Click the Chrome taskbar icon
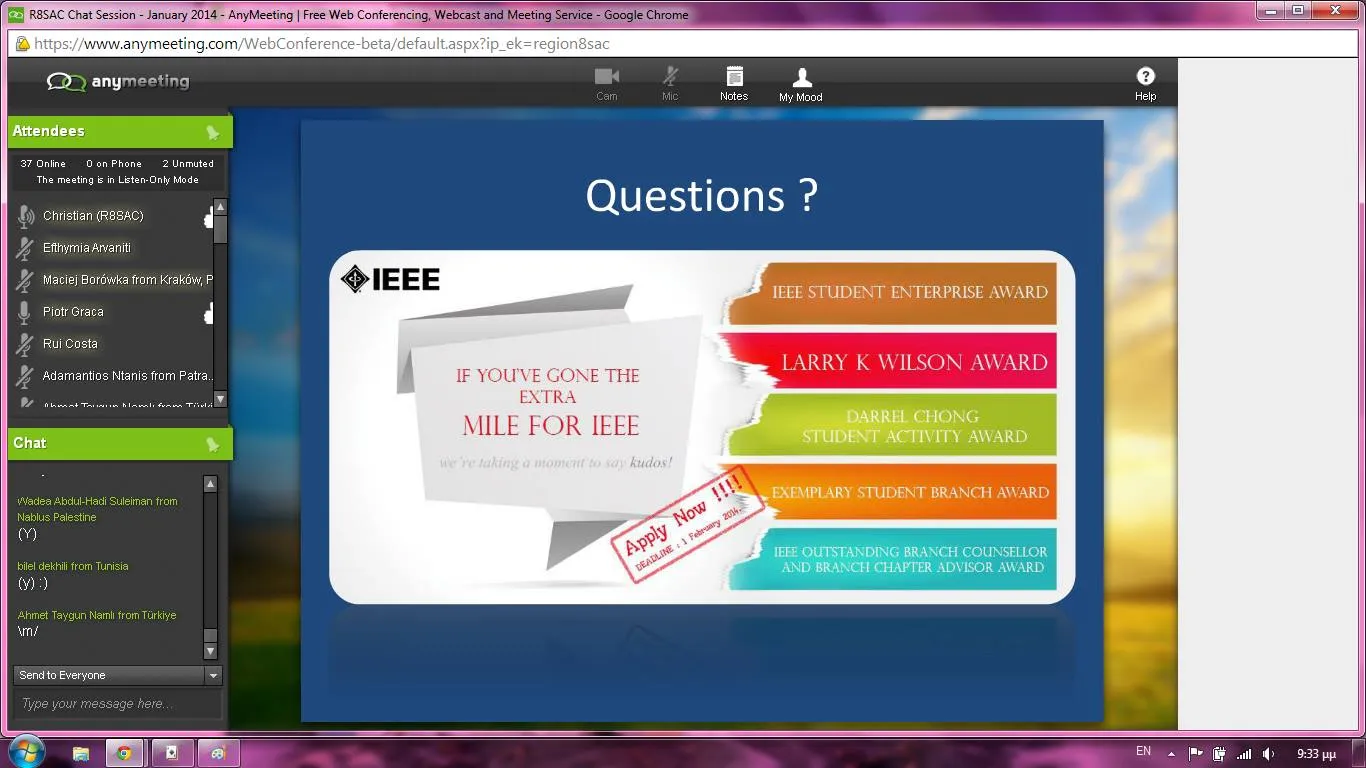The width and height of the screenshot is (1366, 768). point(124,753)
